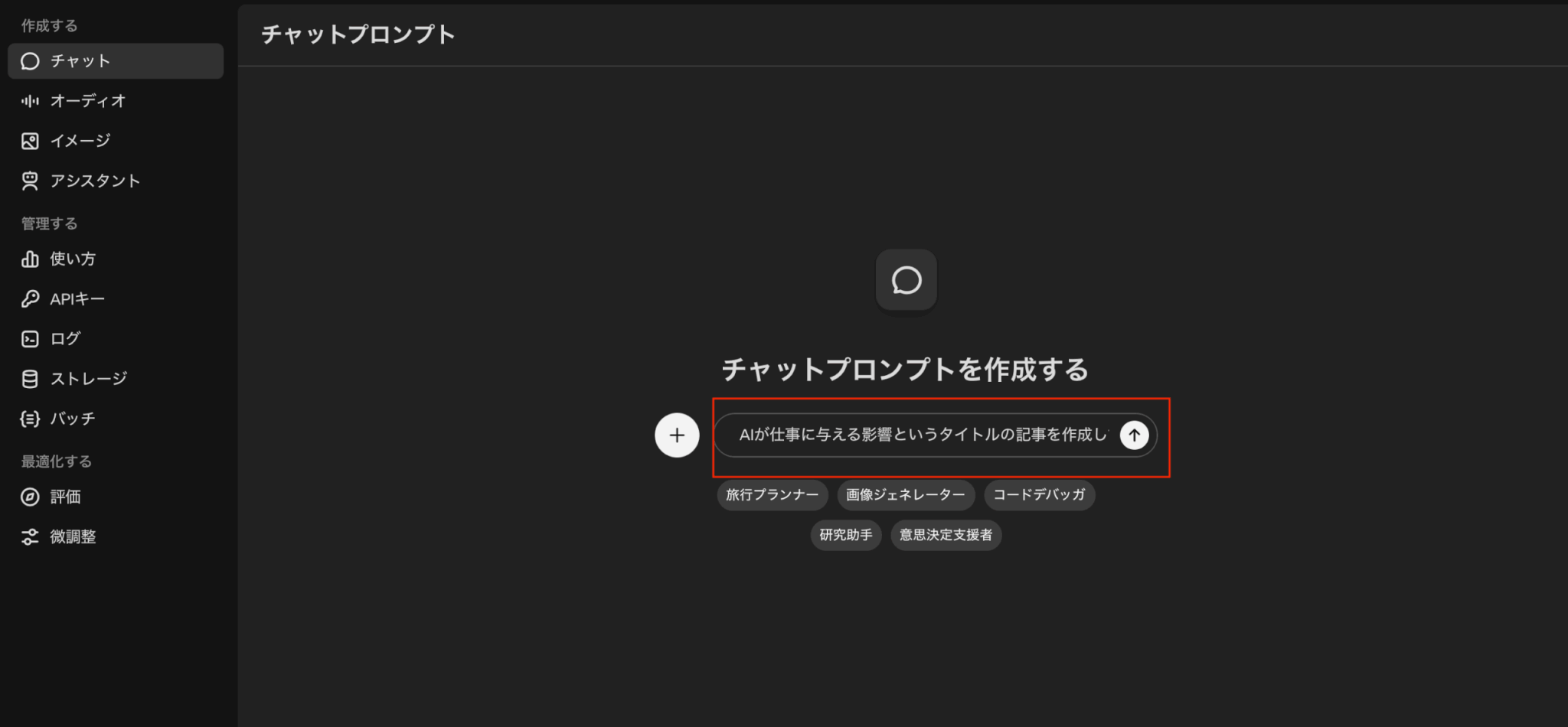Focus the chat prompt text field

point(919,435)
